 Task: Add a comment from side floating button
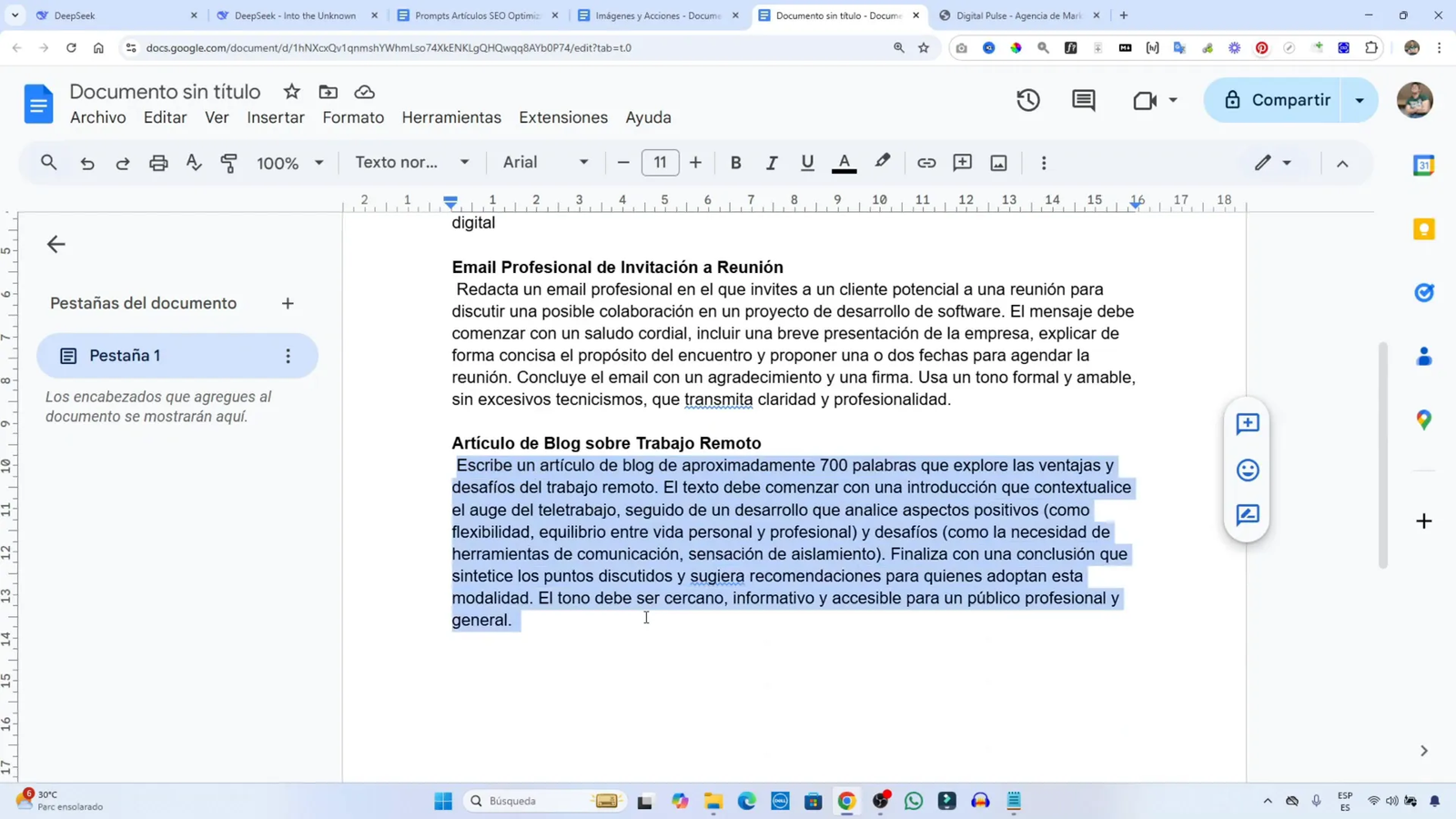pyautogui.click(x=1247, y=424)
